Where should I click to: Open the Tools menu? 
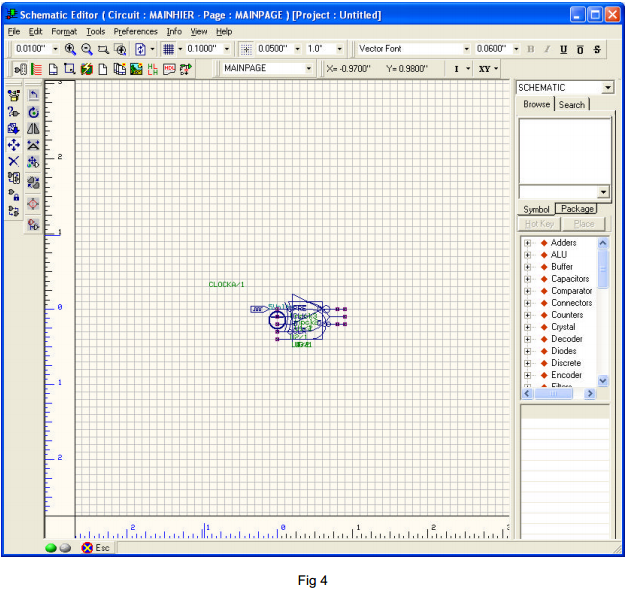click(x=96, y=31)
